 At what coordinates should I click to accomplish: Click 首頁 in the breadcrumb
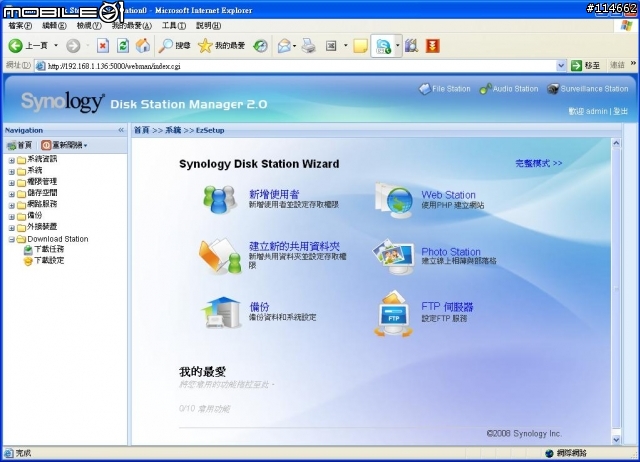click(x=142, y=130)
